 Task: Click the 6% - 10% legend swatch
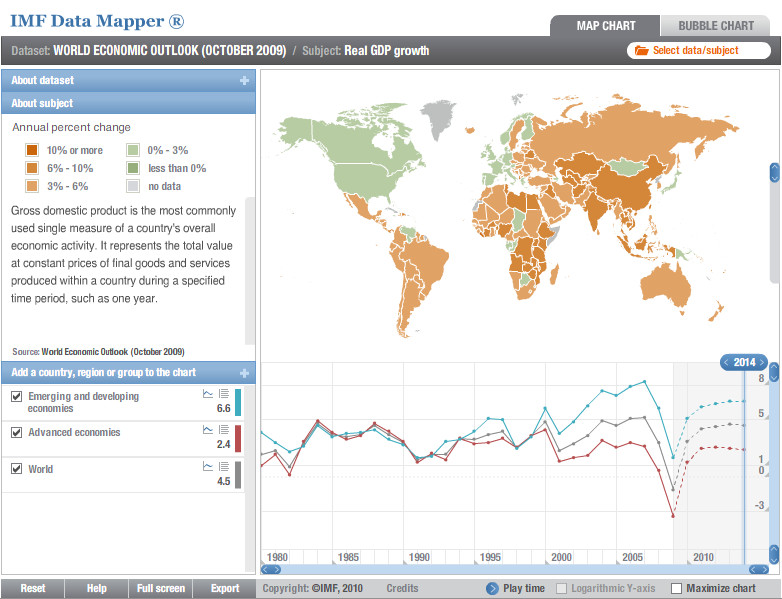[x=32, y=168]
